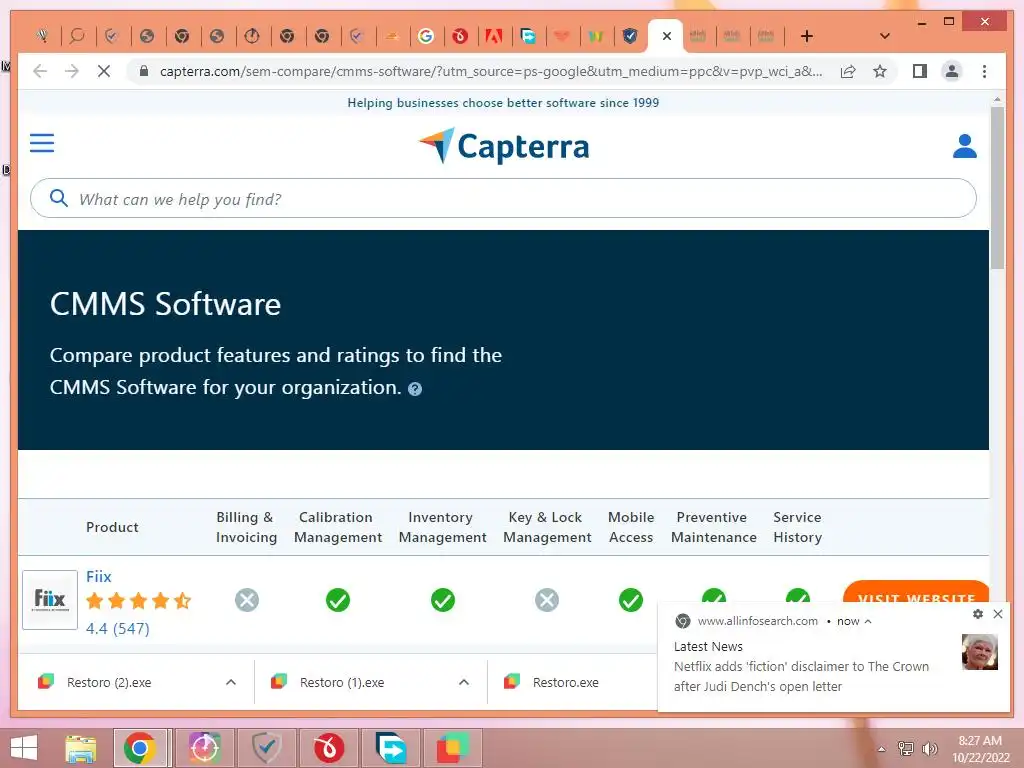This screenshot has height=768, width=1024.
Task: Click the page vertical scrollbar
Action: coord(997,187)
